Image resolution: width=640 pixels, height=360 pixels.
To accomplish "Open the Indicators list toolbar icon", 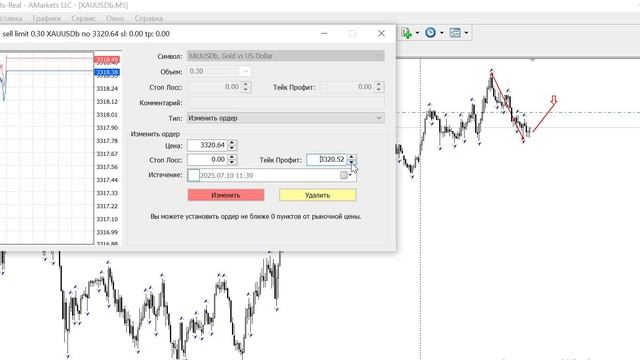I will click(406, 33).
